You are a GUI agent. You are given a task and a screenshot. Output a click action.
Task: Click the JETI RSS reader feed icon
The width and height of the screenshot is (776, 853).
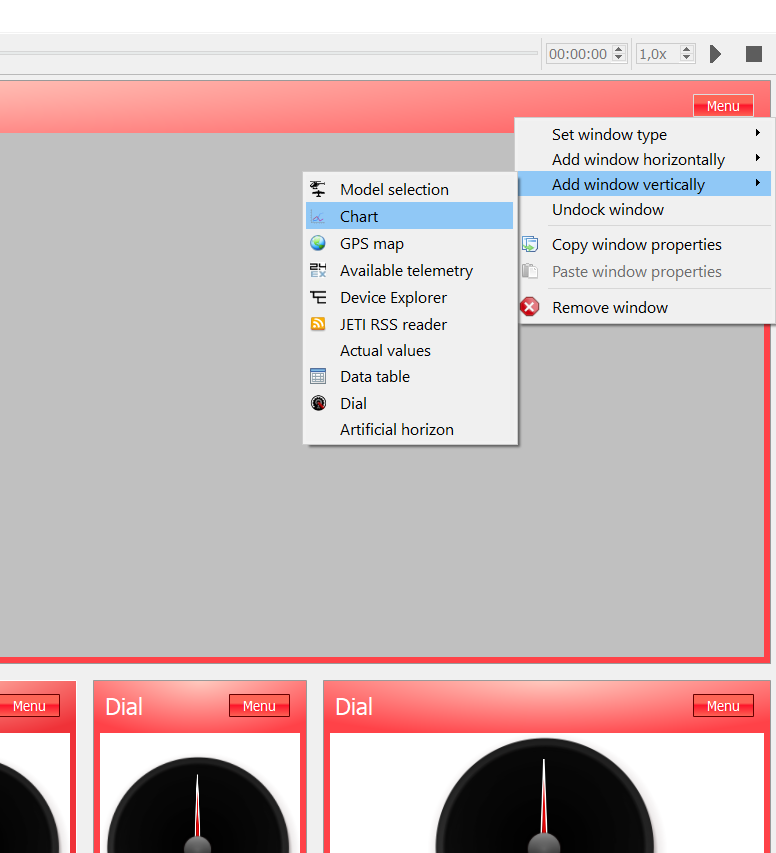click(318, 324)
